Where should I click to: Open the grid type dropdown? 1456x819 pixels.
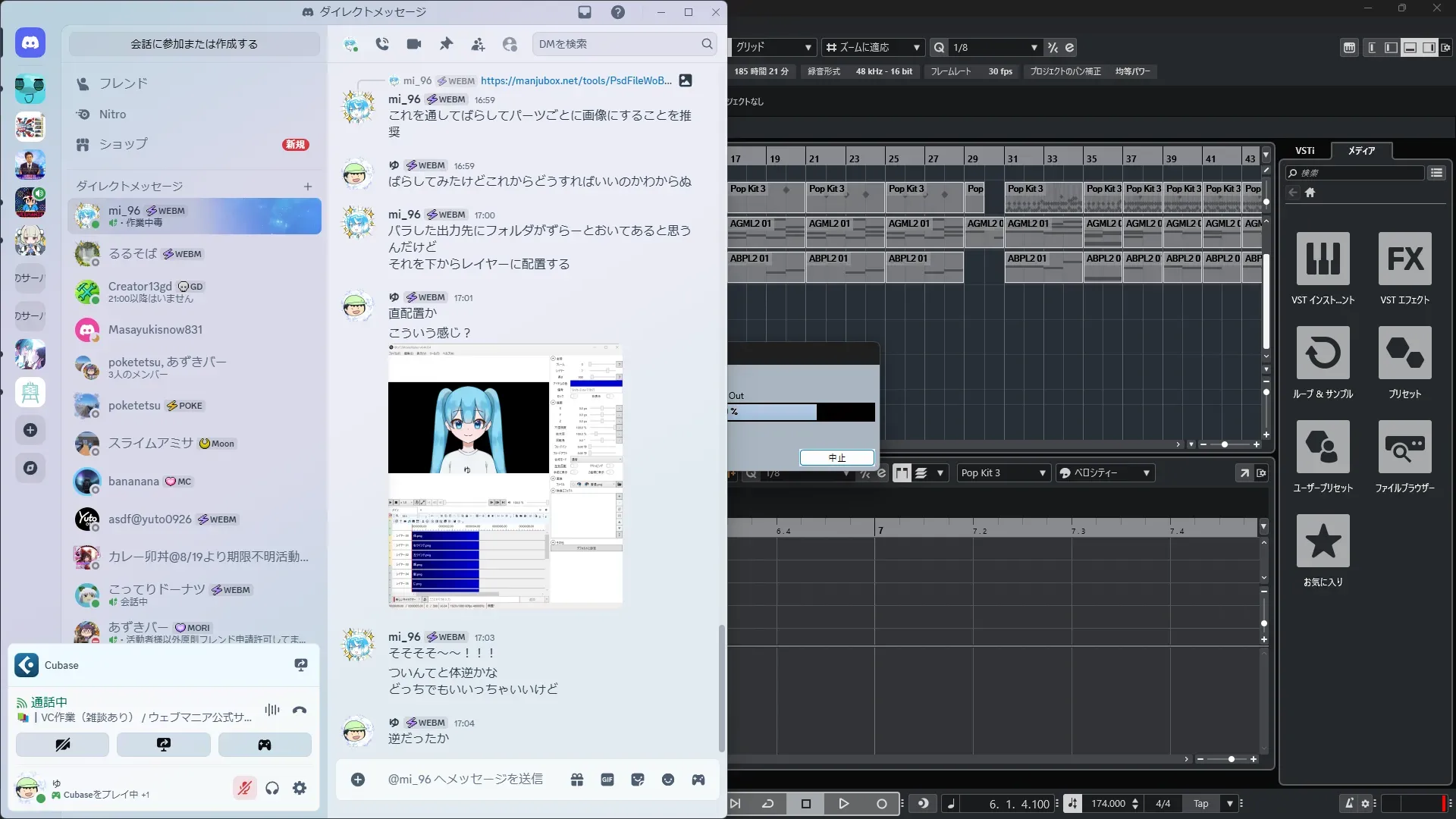772,47
